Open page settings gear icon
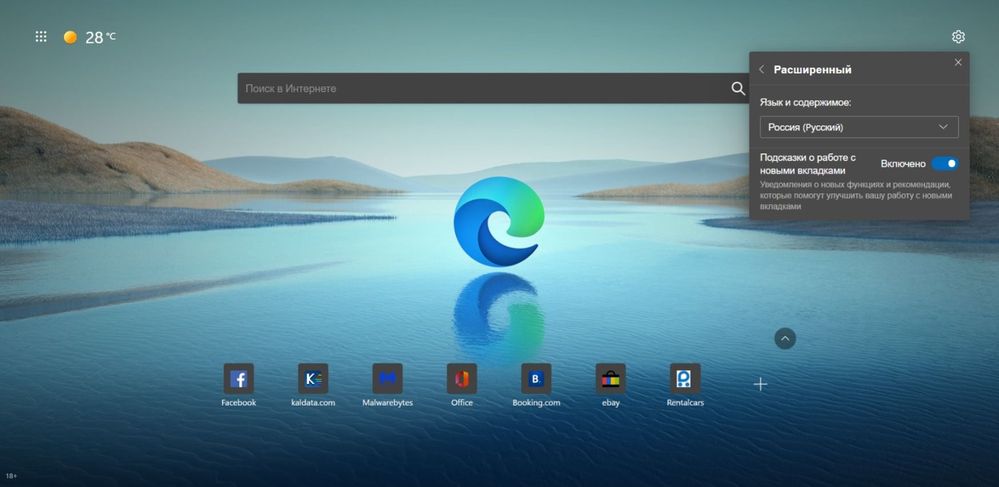The image size is (999, 487). tap(958, 37)
